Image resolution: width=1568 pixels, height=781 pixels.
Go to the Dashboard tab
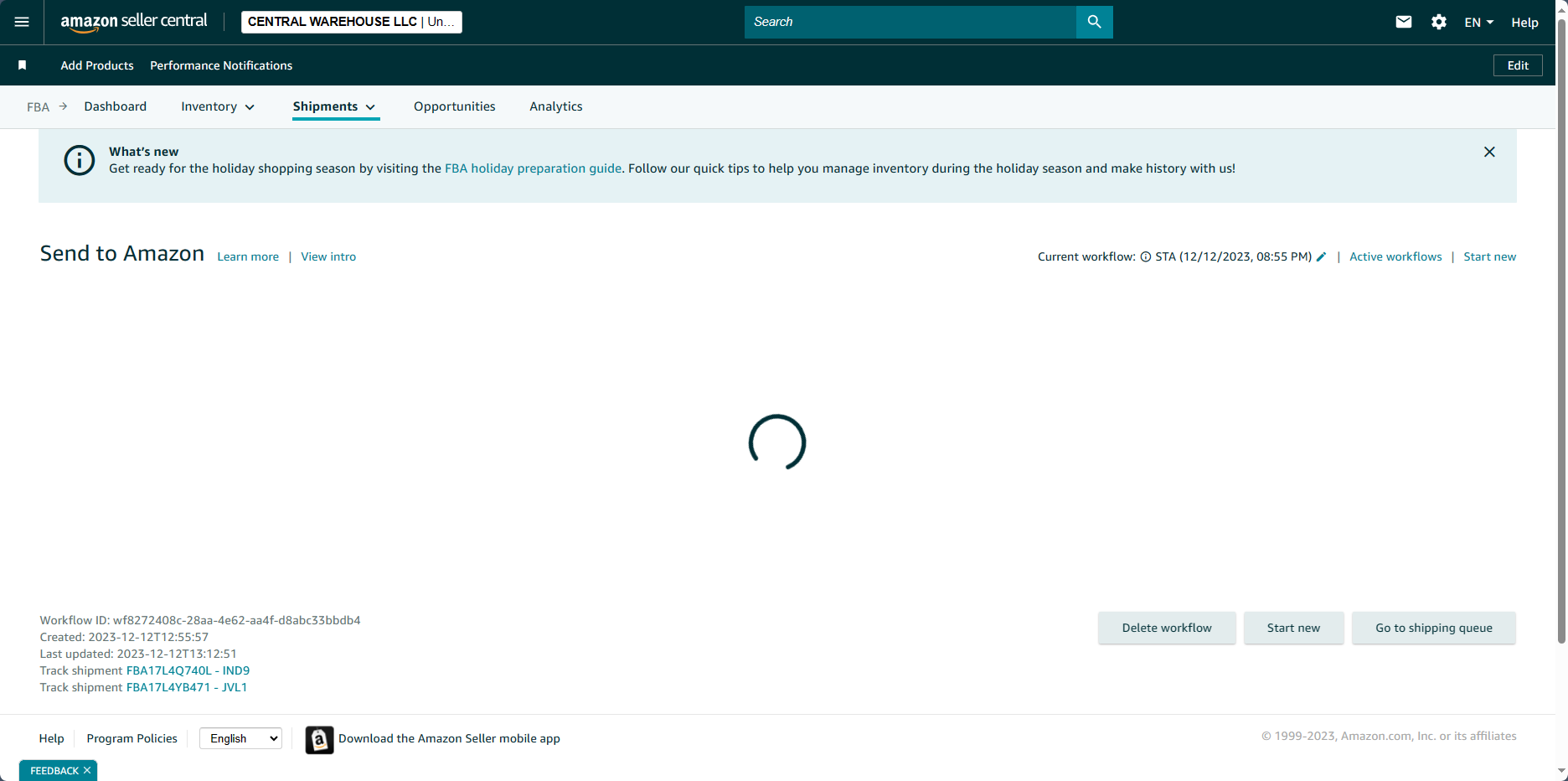116,106
